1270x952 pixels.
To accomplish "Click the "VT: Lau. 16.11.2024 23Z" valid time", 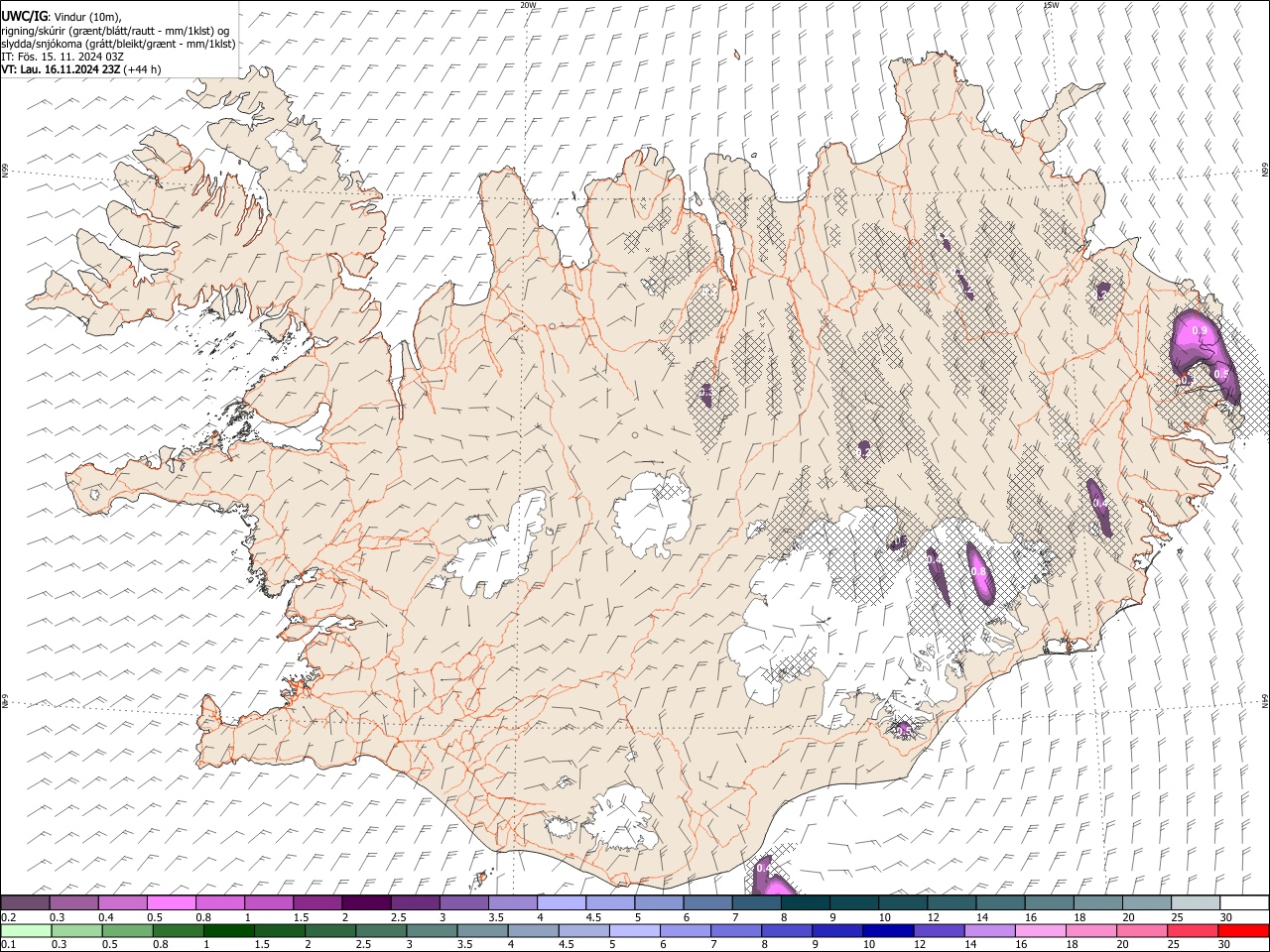I will coord(61,69).
